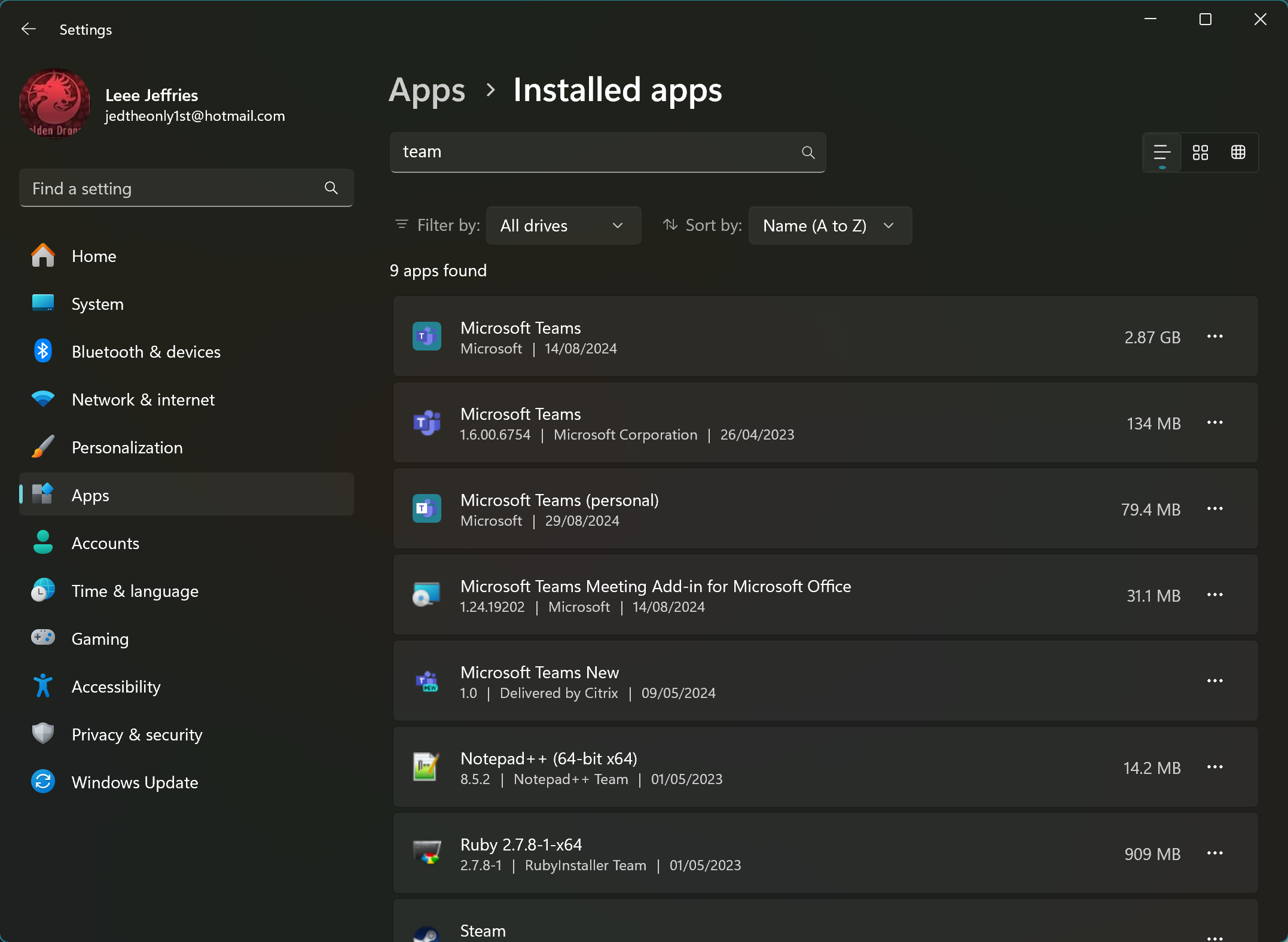1288x942 pixels.
Task: Click Microsoft Teams Meeting Add-in for Microsoft Office
Action: pyautogui.click(x=655, y=586)
